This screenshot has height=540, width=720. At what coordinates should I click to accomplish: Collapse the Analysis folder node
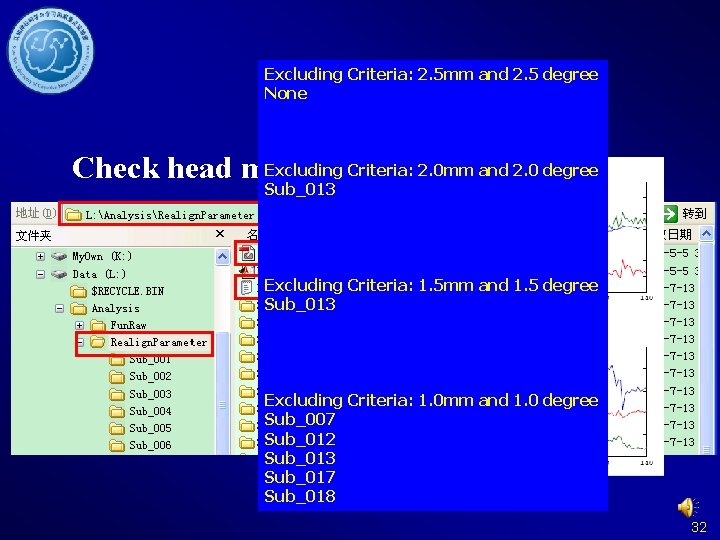coord(59,308)
